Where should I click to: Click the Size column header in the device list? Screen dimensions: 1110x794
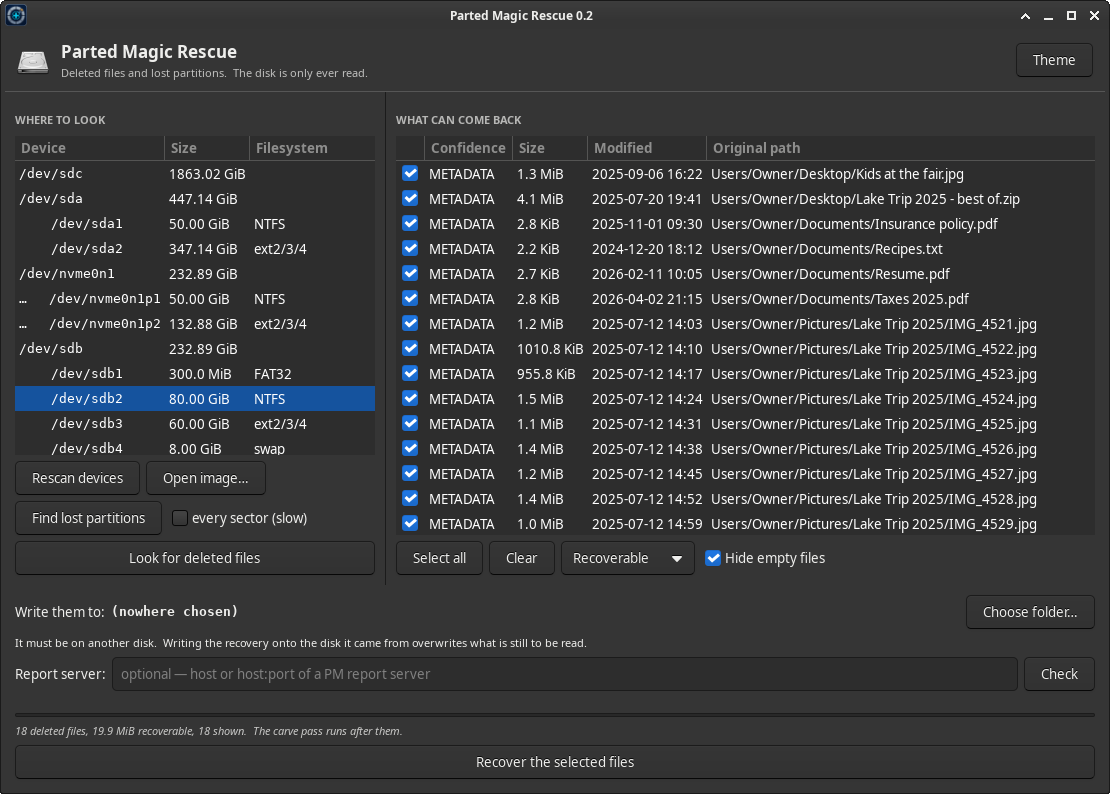tap(207, 148)
